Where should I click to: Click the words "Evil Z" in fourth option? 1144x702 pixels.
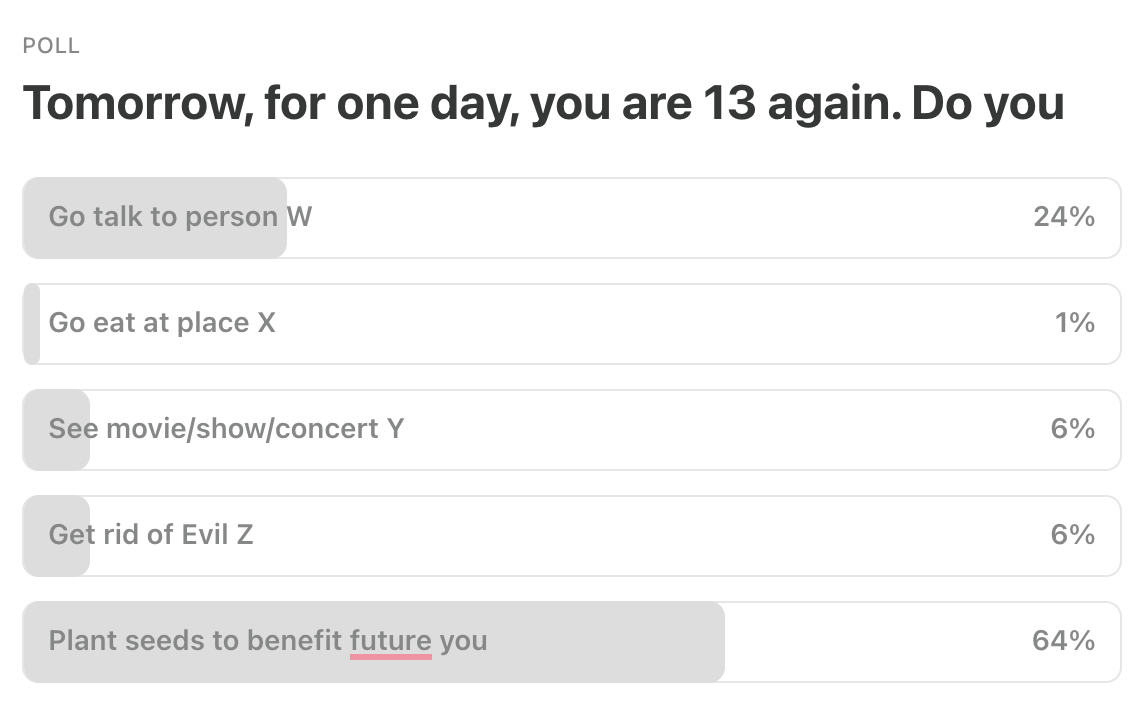pyautogui.click(x=217, y=535)
